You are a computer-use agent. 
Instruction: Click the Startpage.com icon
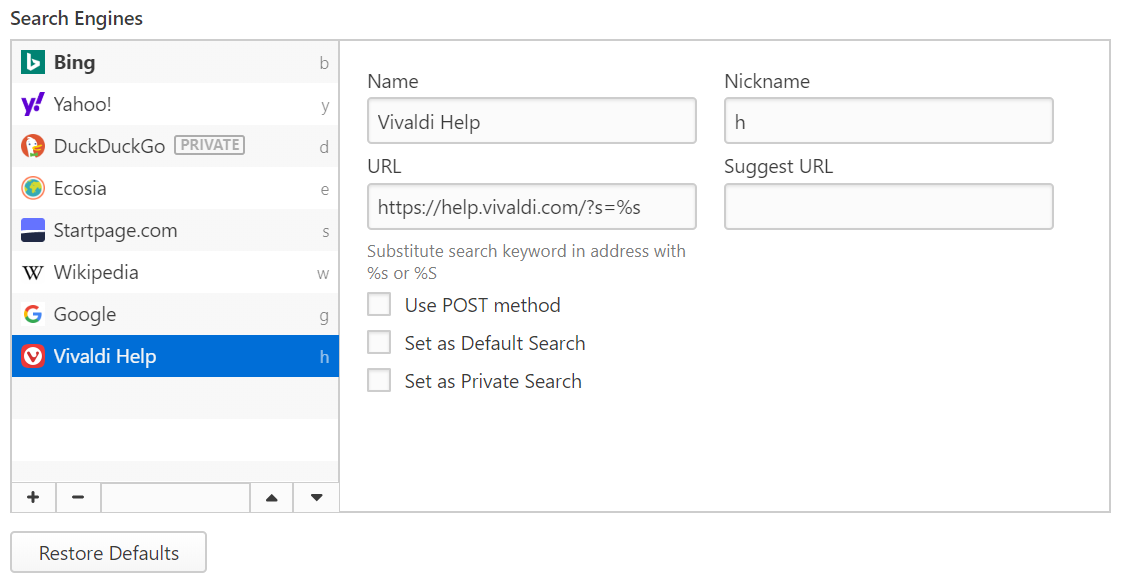click(33, 230)
